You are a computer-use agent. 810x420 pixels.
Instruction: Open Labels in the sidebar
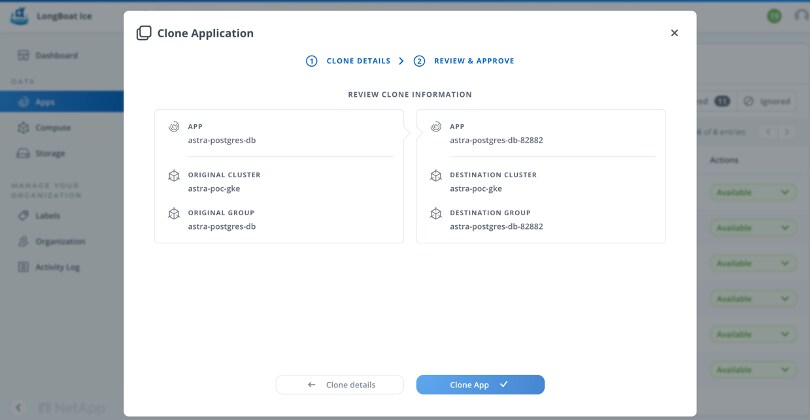(48, 215)
